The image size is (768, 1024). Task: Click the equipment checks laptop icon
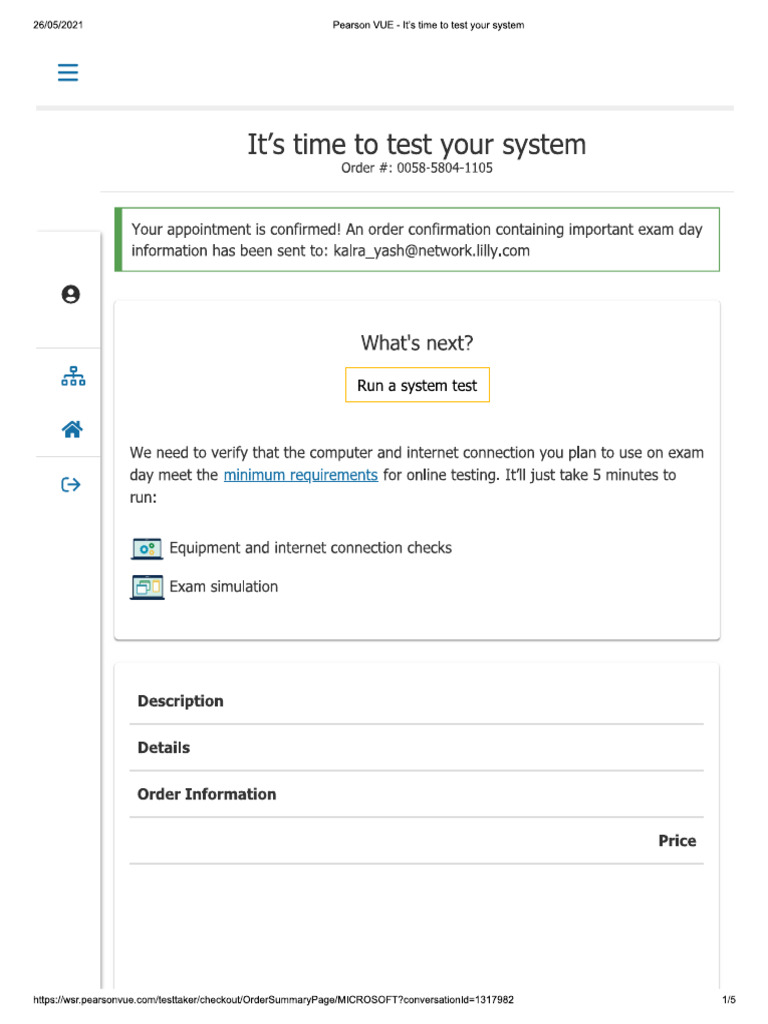(147, 548)
